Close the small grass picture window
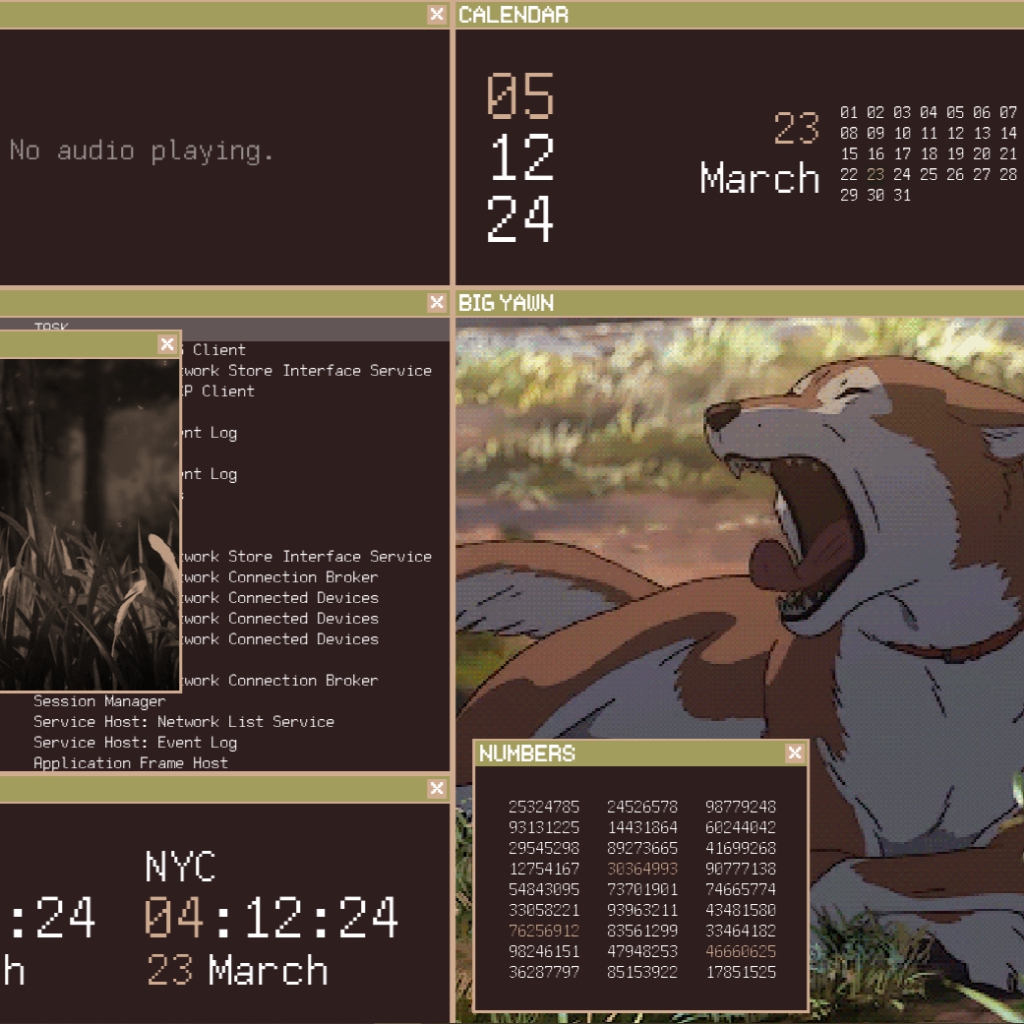 (x=167, y=344)
